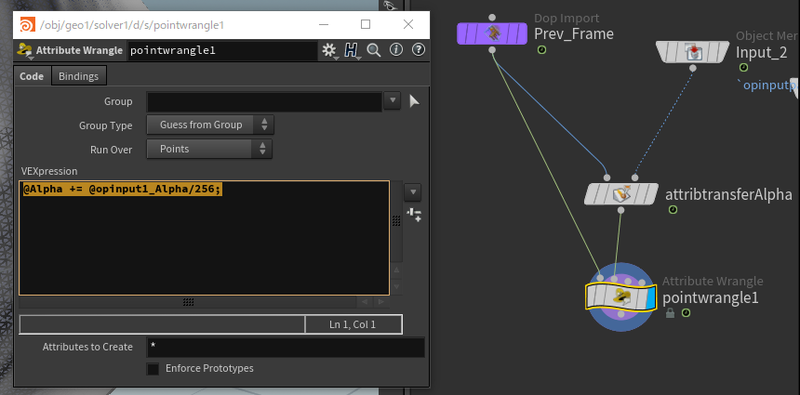Open the Group Type dropdown
Viewport: 800px width, 395px height.
[210, 125]
